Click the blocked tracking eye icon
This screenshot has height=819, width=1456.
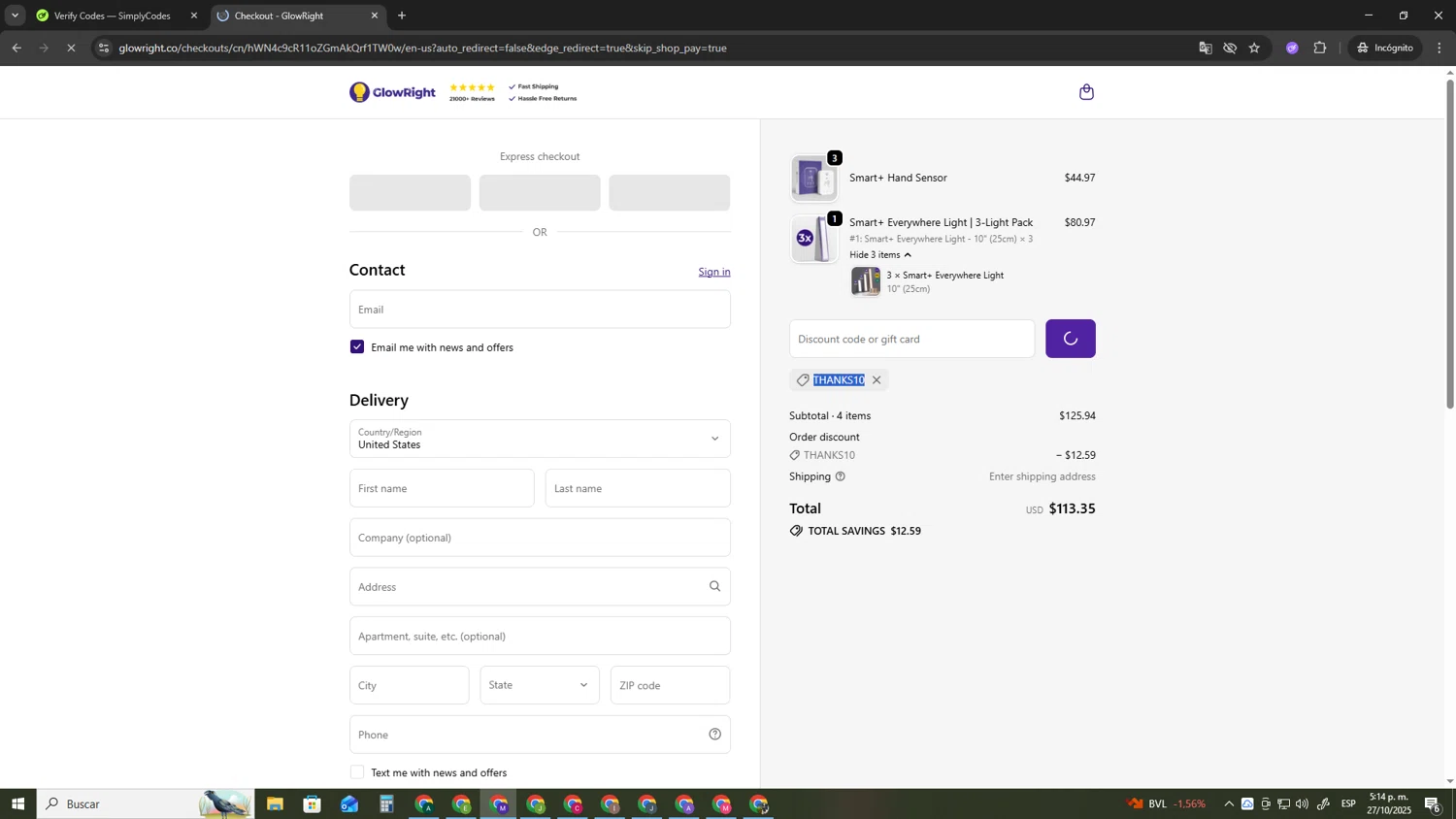tap(1230, 48)
